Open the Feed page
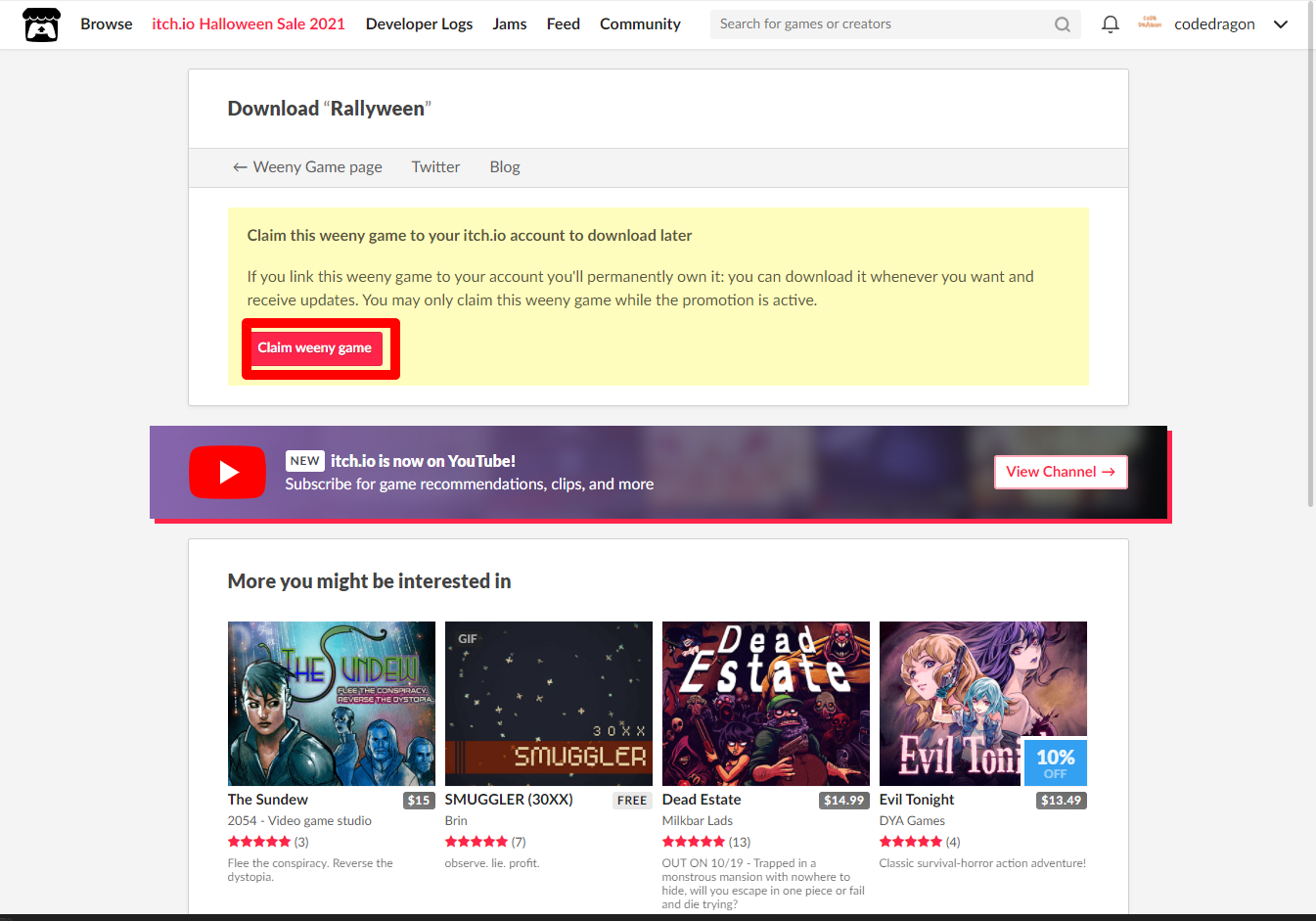 564,24
